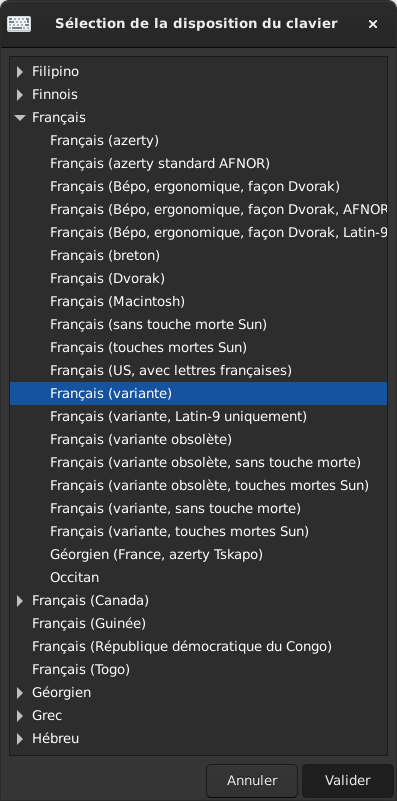Select the top-level Géorgien row
The image size is (397, 801).
pyautogui.click(x=198, y=692)
